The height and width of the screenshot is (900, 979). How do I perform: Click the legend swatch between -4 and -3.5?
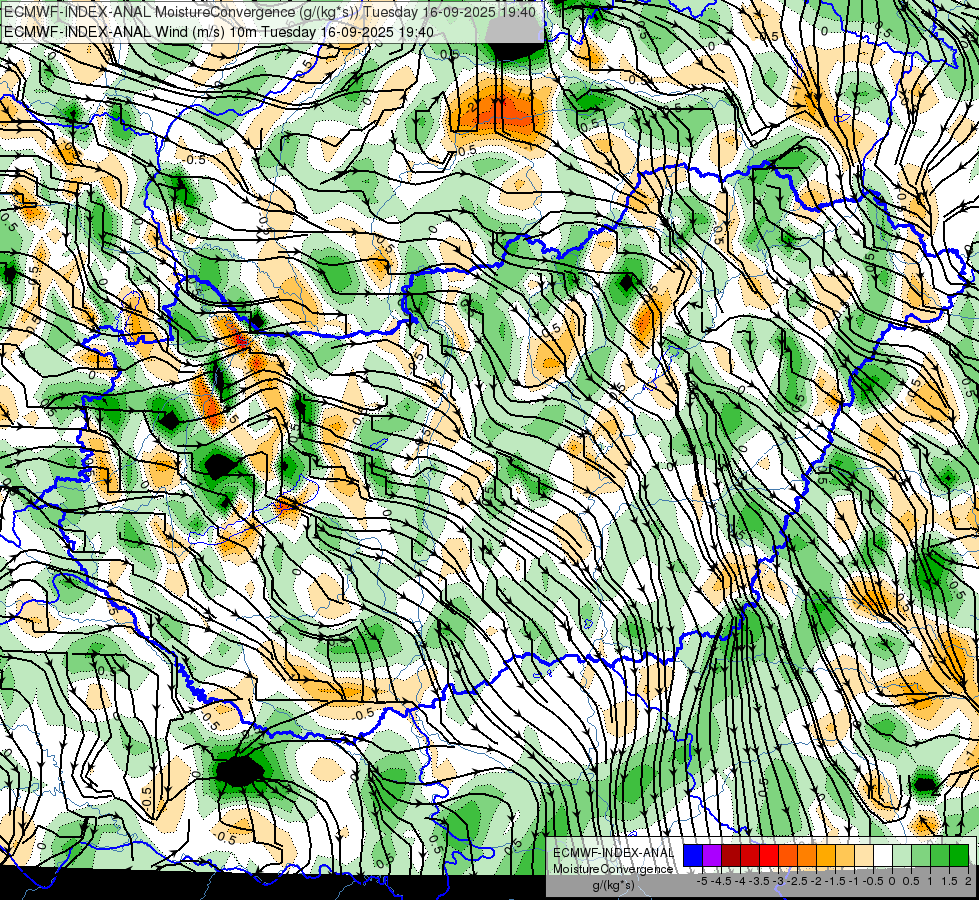pos(750,856)
